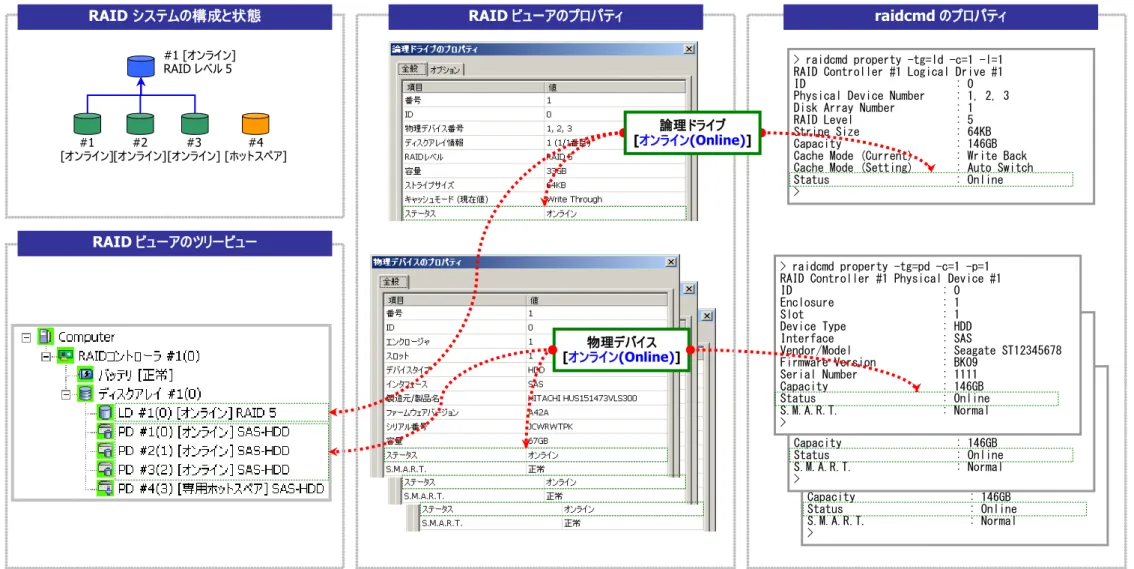Select キャッシュモード (現在値) row
The image size is (1134, 569).
544,199
